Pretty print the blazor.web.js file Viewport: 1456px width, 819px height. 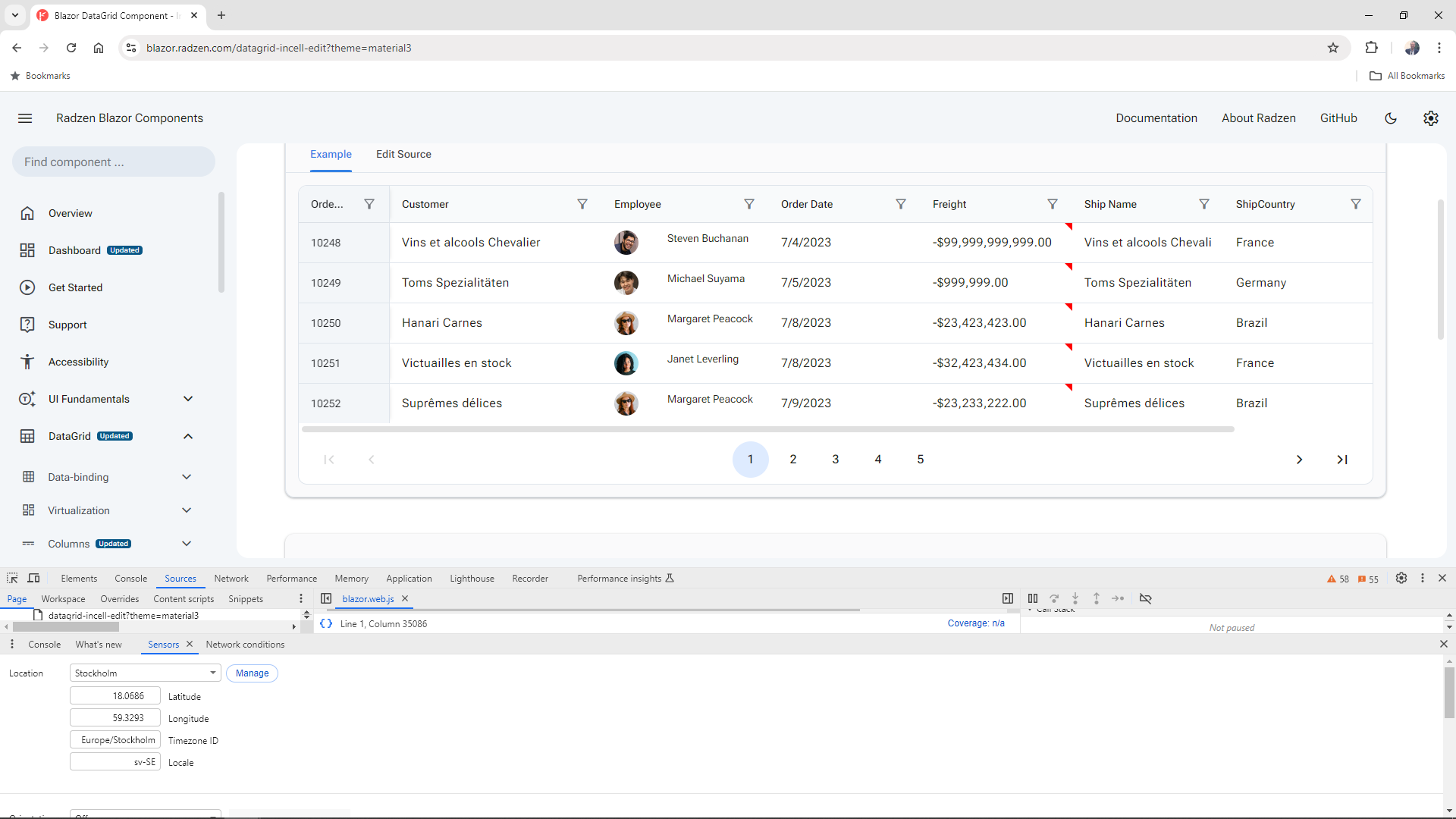pyautogui.click(x=326, y=624)
